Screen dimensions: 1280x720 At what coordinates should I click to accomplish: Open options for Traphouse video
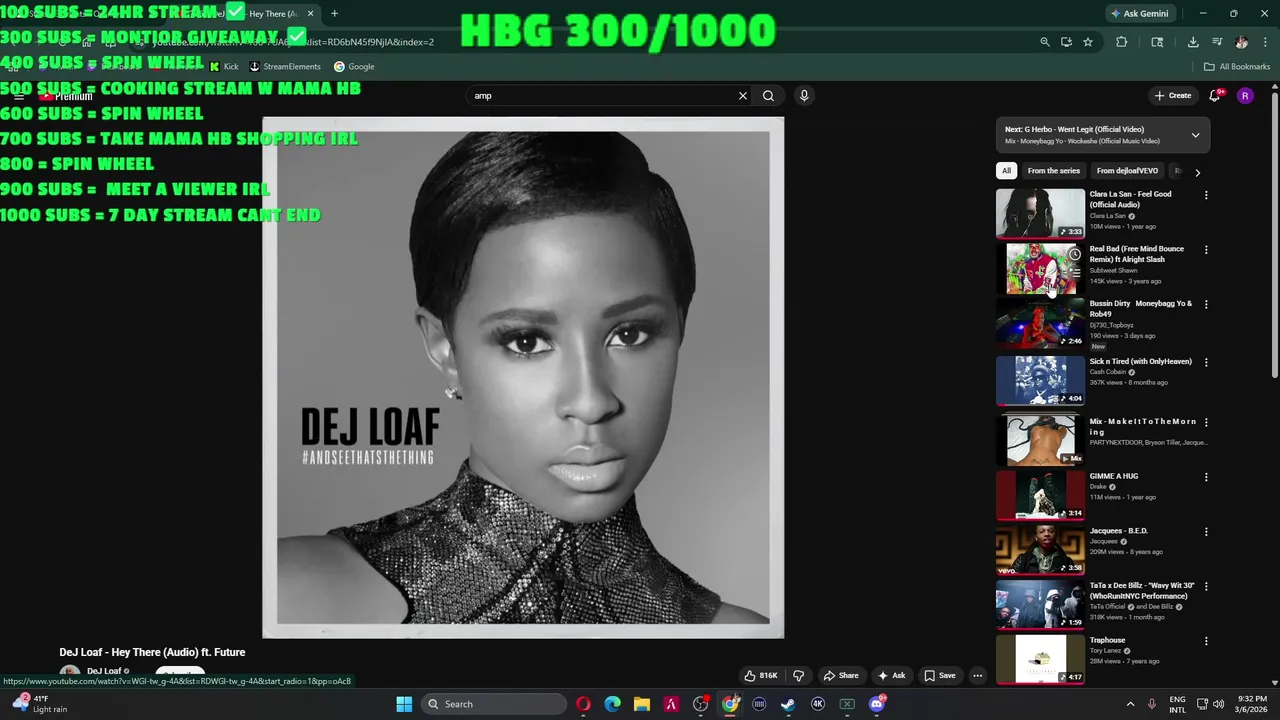[1206, 641]
